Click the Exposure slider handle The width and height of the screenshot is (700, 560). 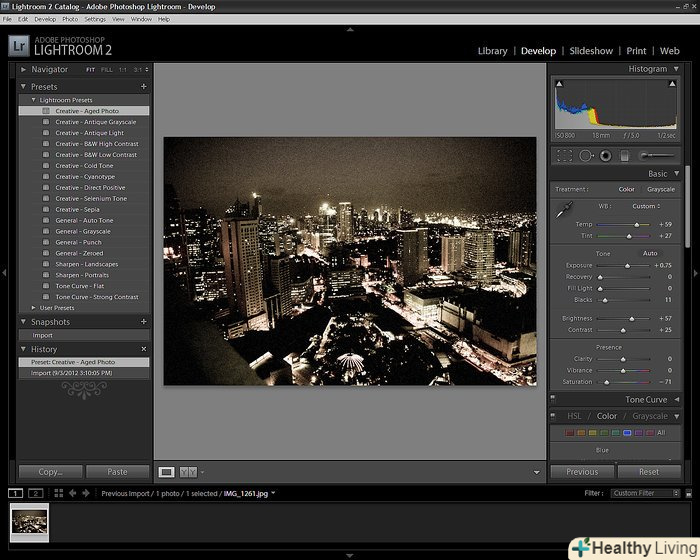coord(627,265)
